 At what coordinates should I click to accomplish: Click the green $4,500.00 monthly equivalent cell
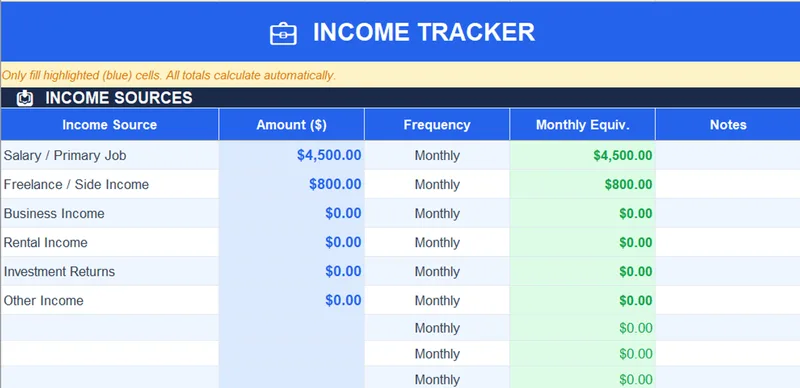point(583,155)
